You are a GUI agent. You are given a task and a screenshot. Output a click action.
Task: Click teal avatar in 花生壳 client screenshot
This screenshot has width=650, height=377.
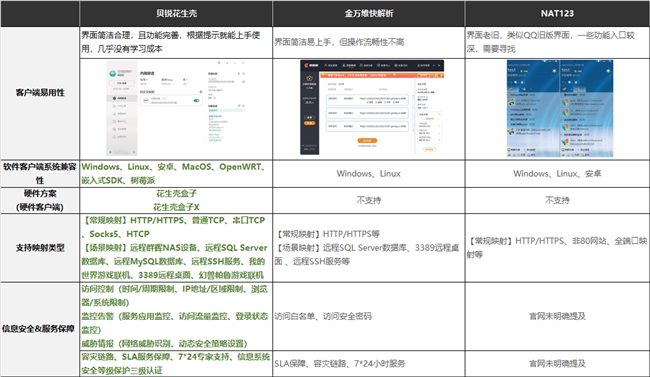pos(112,74)
